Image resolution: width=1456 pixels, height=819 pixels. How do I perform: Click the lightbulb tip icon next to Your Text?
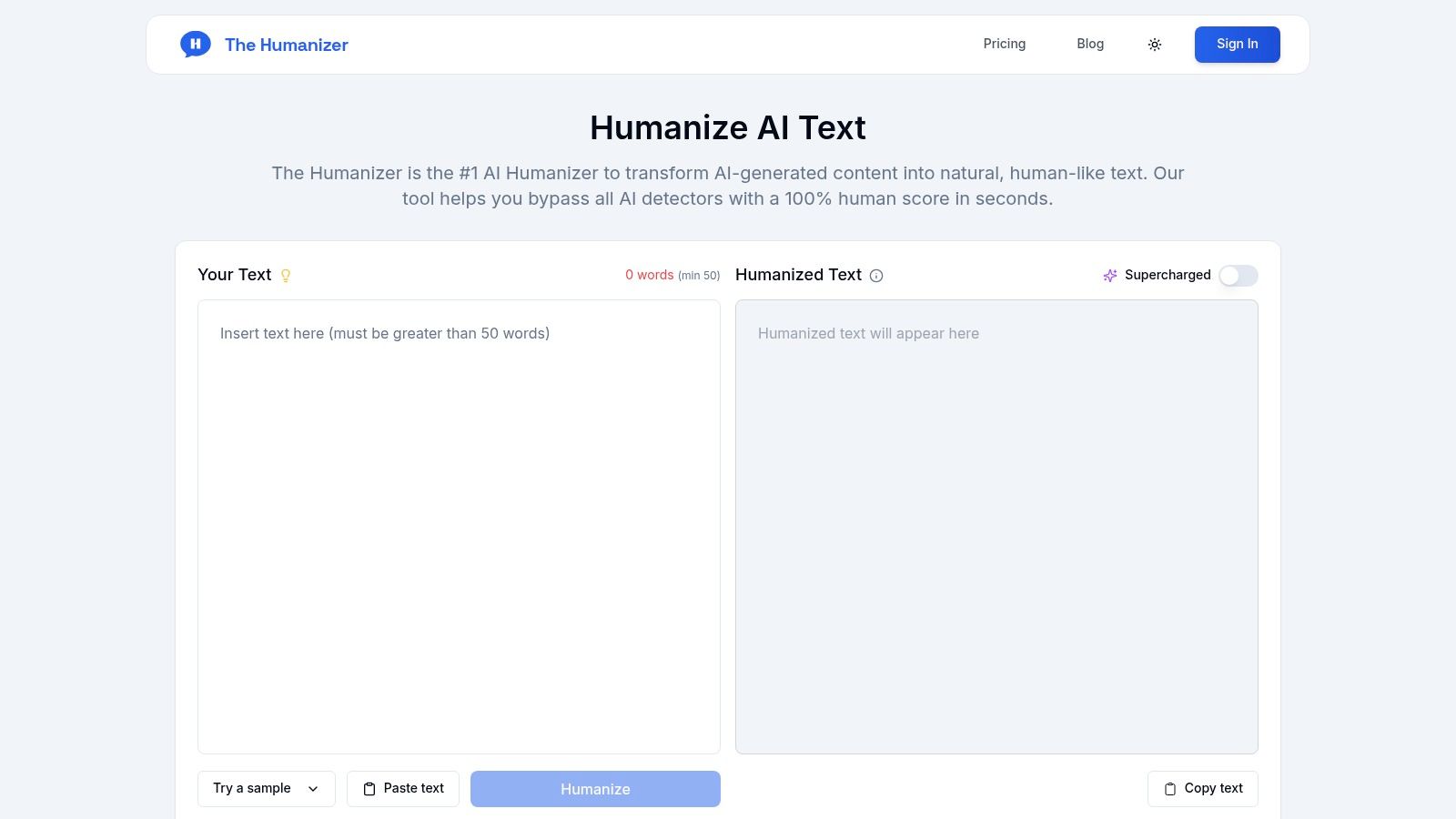[286, 275]
